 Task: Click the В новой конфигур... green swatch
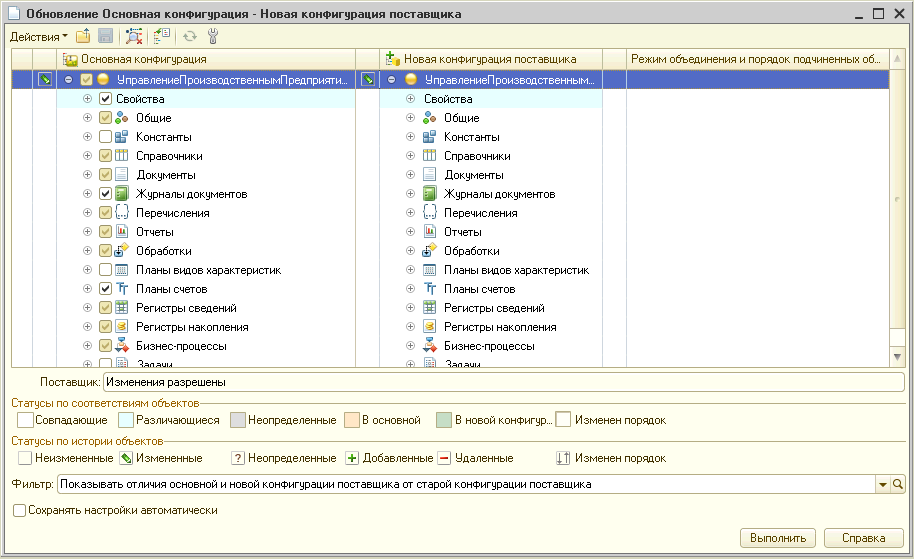pyautogui.click(x=444, y=420)
